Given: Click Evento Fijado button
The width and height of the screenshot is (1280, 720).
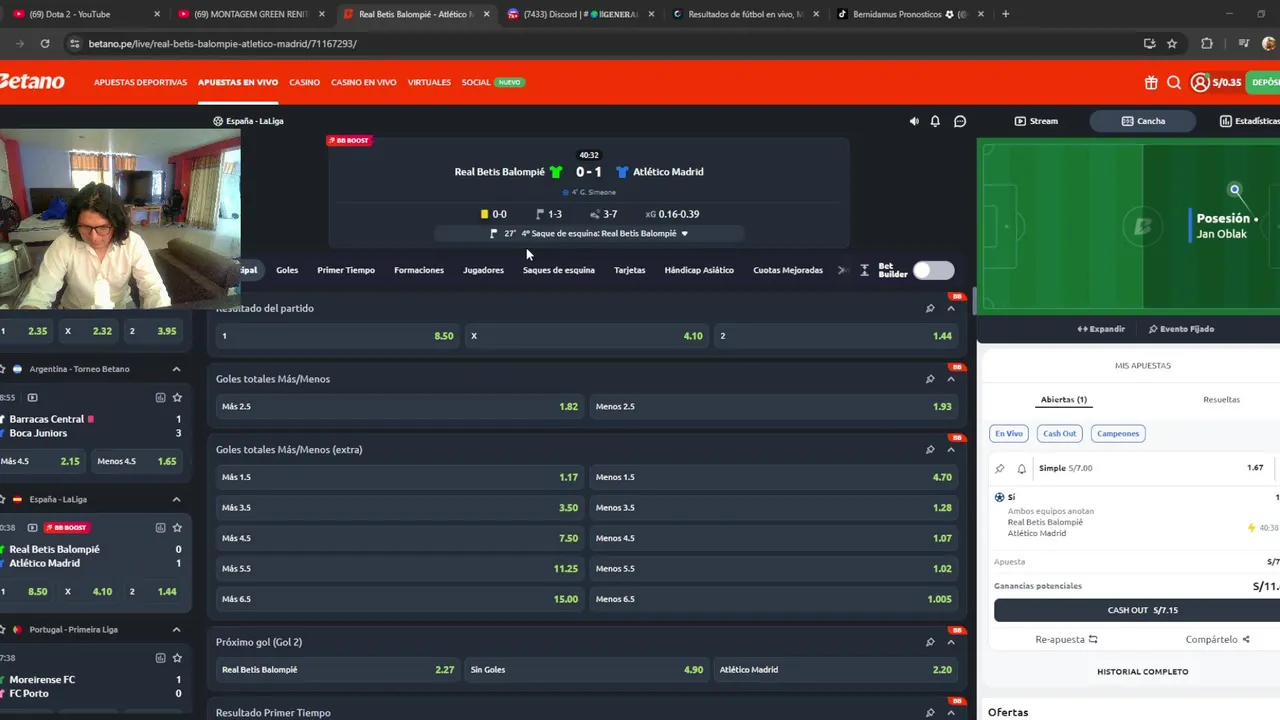Looking at the screenshot, I should [1181, 329].
